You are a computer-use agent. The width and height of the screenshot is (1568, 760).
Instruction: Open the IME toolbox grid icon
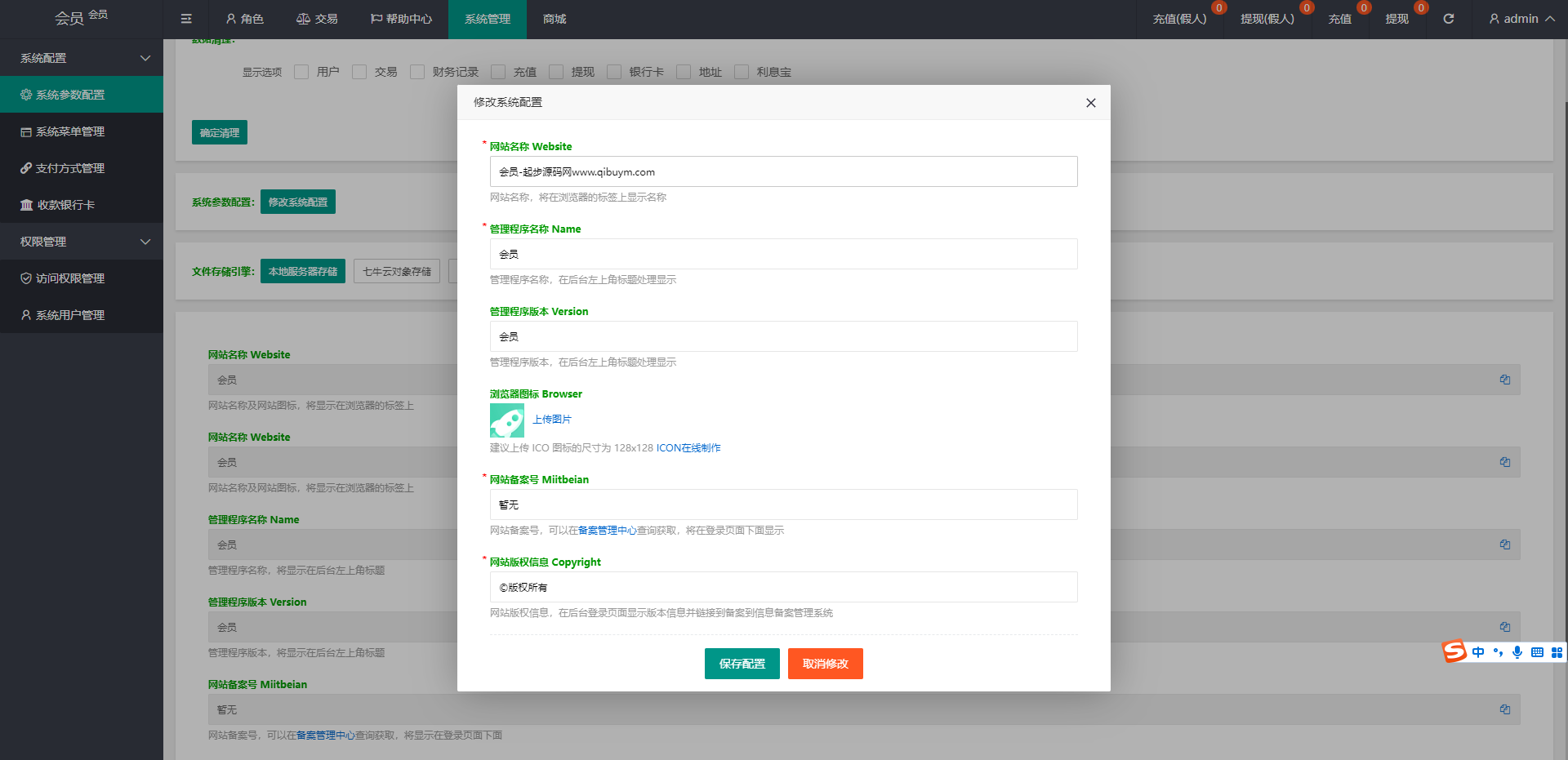1557,652
